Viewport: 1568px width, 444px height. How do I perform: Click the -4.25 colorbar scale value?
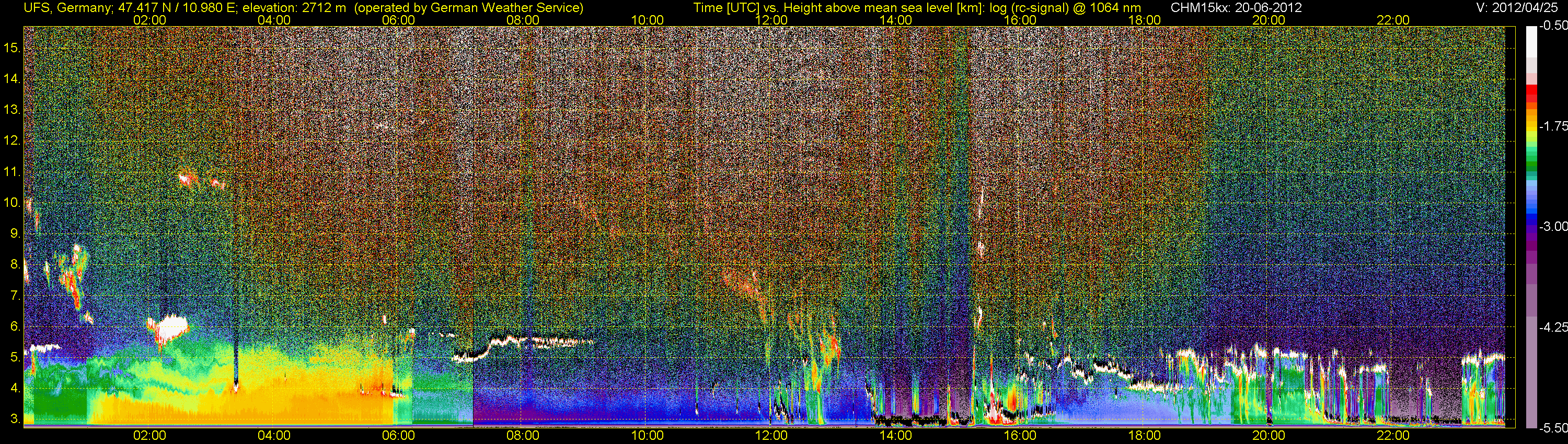pos(1553,327)
